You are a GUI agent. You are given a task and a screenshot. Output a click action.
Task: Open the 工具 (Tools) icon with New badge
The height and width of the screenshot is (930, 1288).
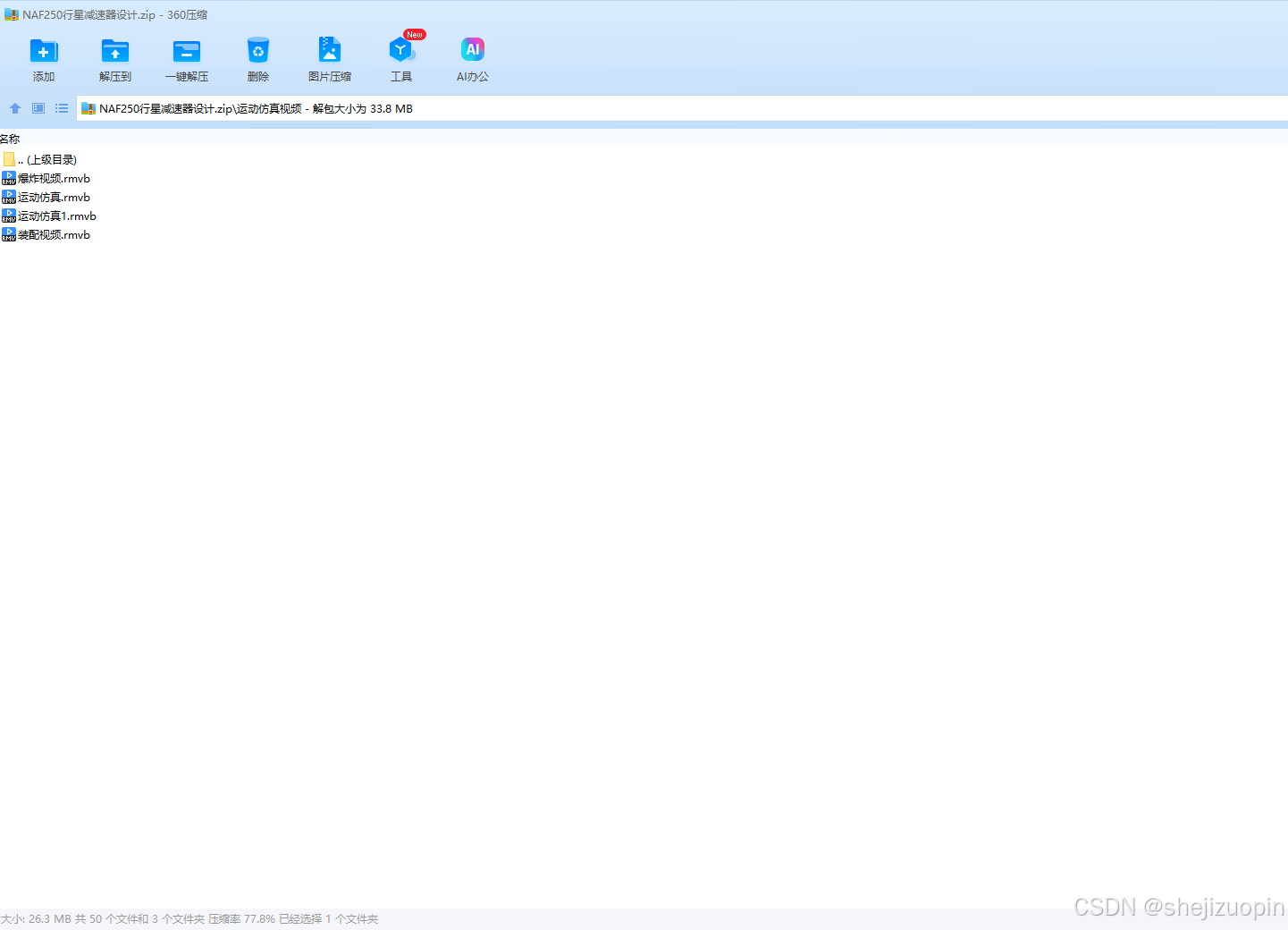(x=401, y=49)
